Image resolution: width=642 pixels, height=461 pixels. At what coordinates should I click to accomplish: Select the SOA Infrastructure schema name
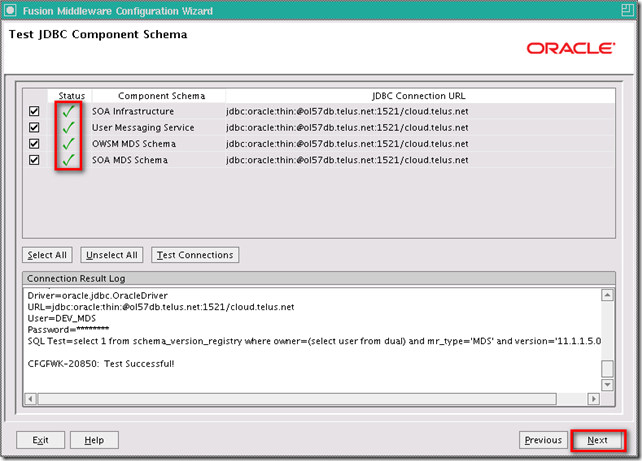[133, 111]
